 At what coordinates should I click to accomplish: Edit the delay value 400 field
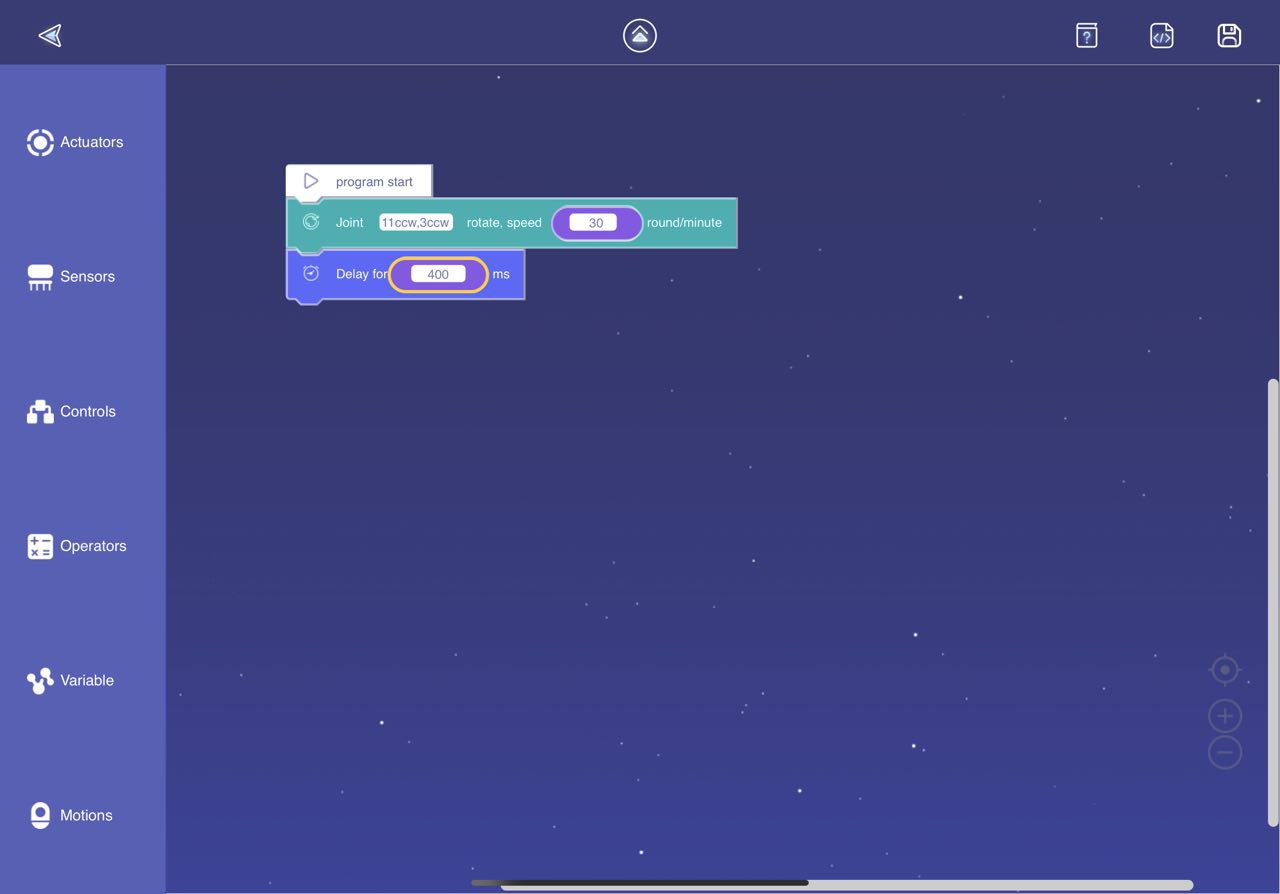438,274
